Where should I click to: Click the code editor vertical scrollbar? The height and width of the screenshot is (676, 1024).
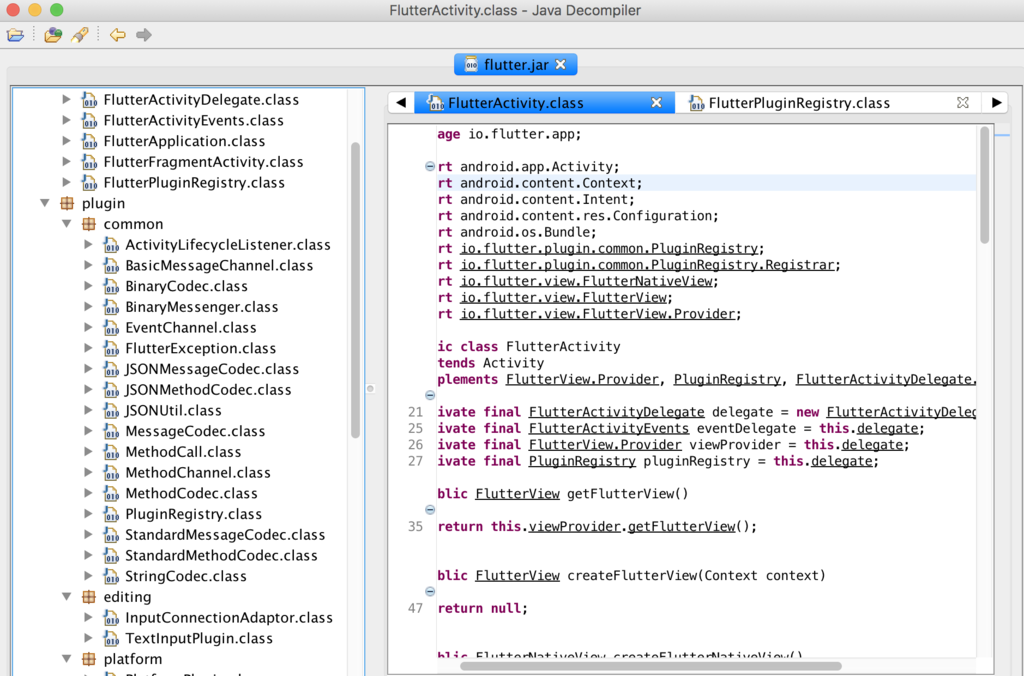984,185
